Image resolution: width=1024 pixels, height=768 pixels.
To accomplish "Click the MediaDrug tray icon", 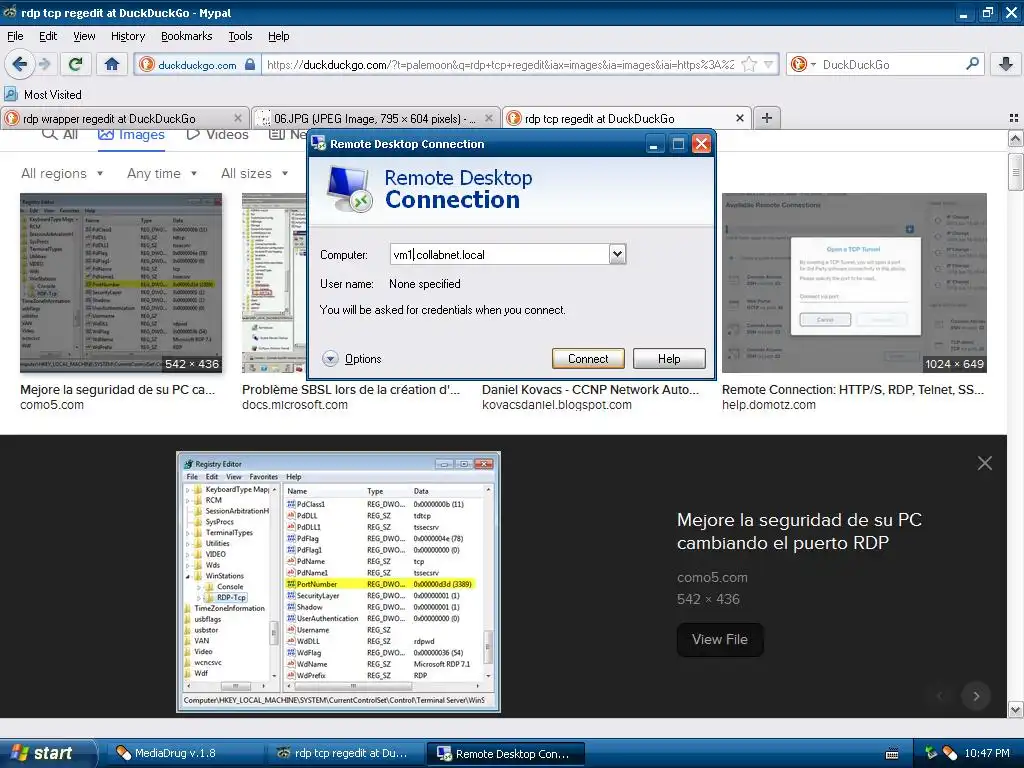I will 950,753.
